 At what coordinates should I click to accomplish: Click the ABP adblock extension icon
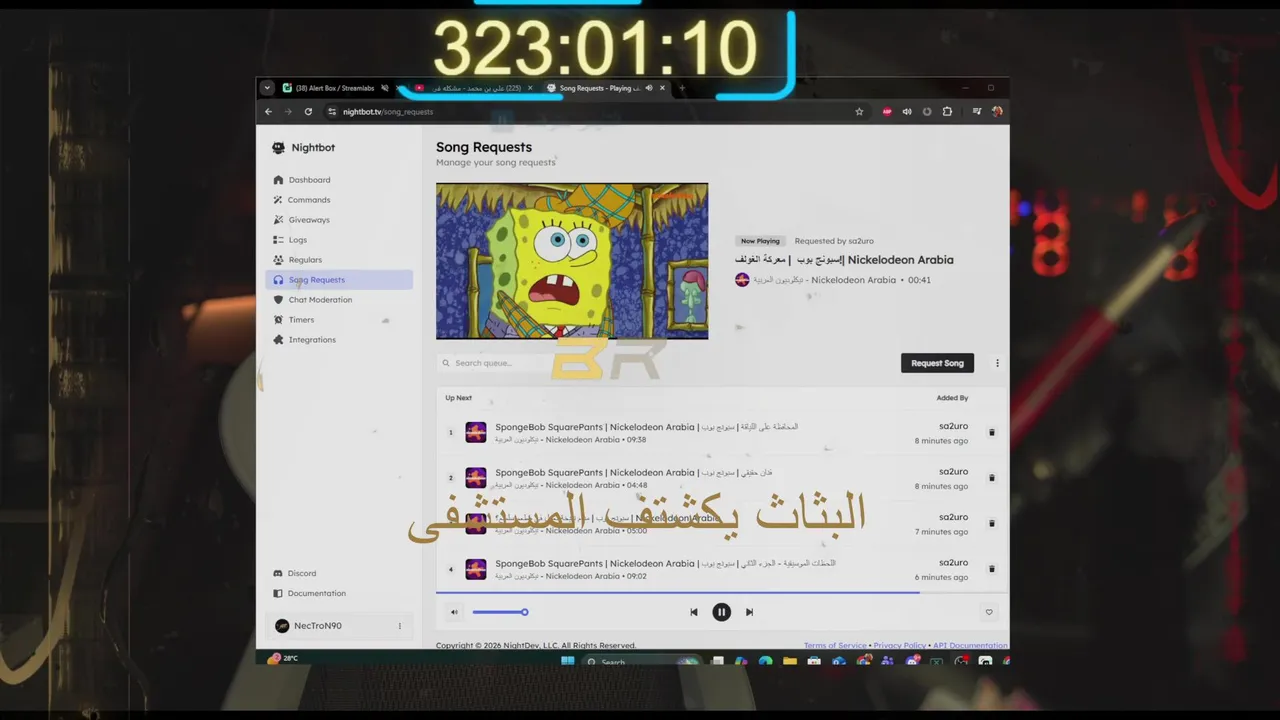coord(887,112)
